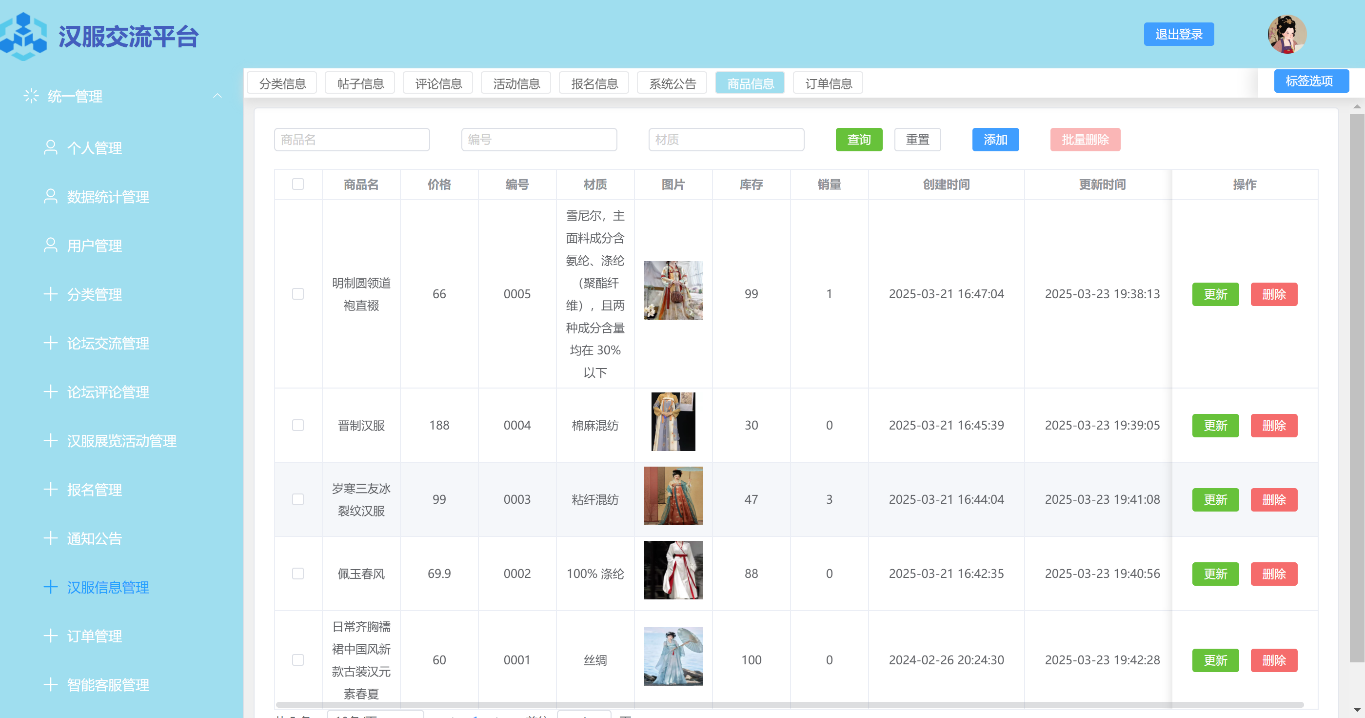This screenshot has height=718, width=1365.
Task: Switch to the 报名信息 tab
Action: click(x=594, y=83)
